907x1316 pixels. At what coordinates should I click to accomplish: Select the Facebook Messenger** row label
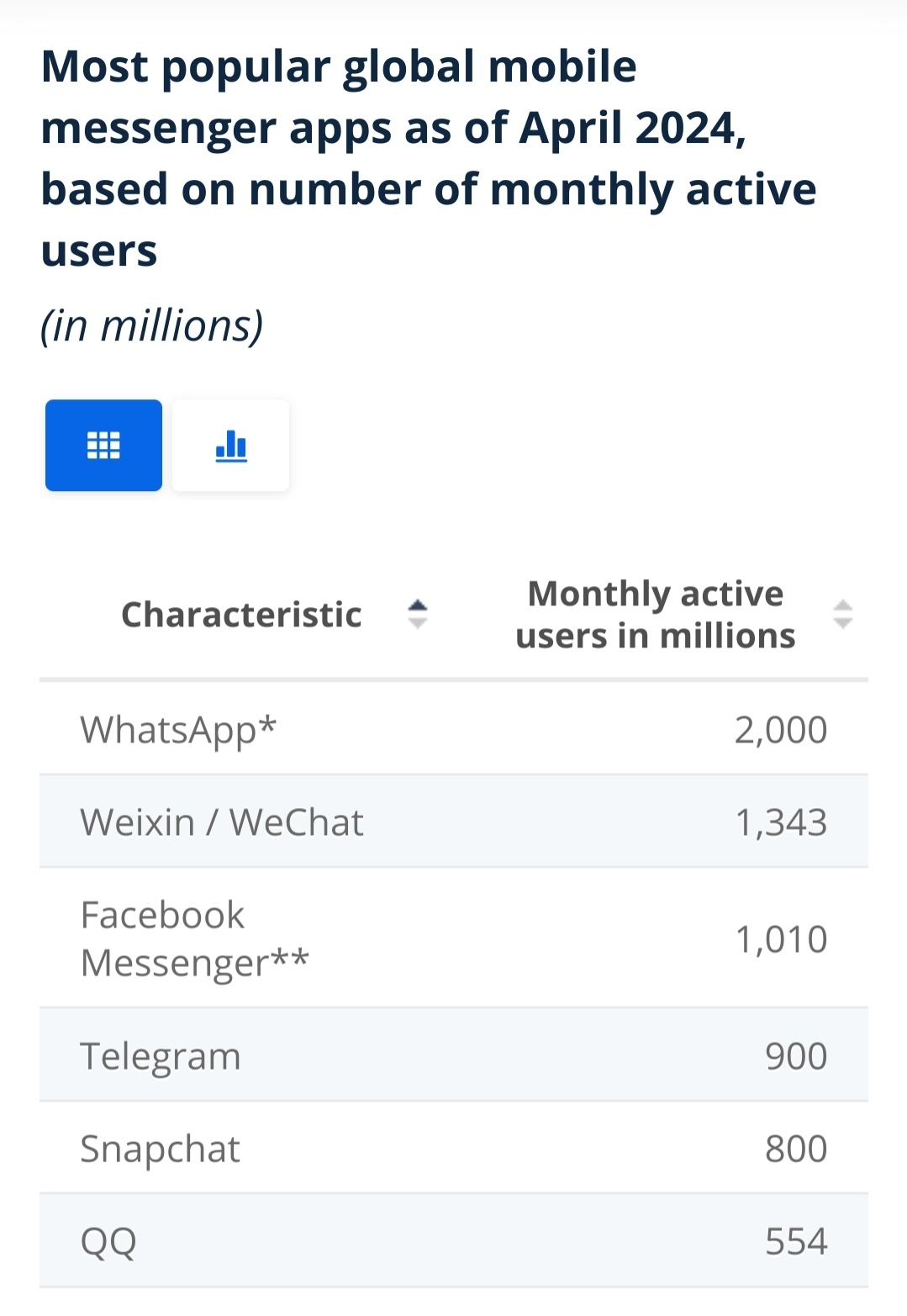click(194, 938)
